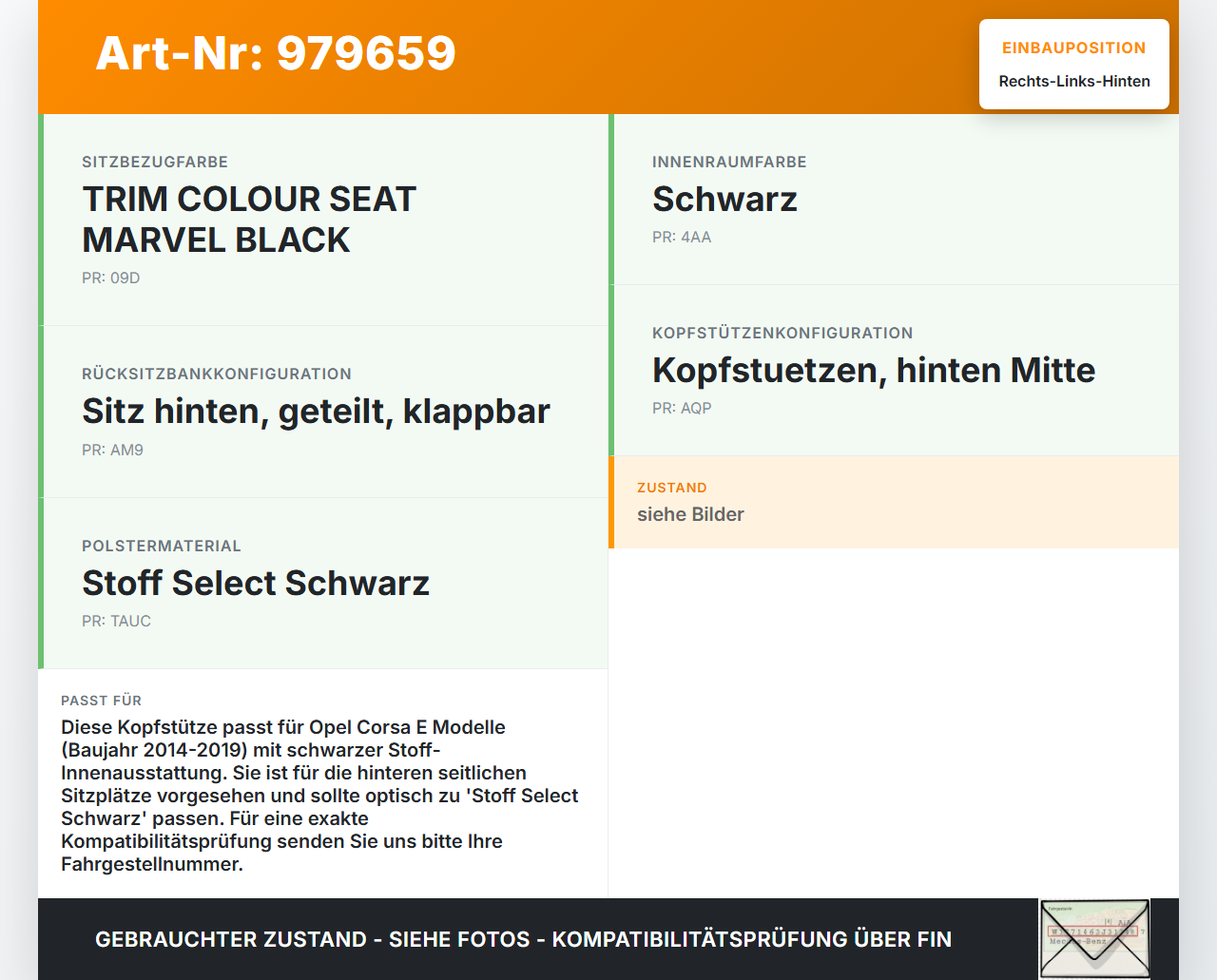The height and width of the screenshot is (980, 1217).
Task: Click 'Kopfstuetzen, hinten Mitte' heading
Action: tap(873, 371)
